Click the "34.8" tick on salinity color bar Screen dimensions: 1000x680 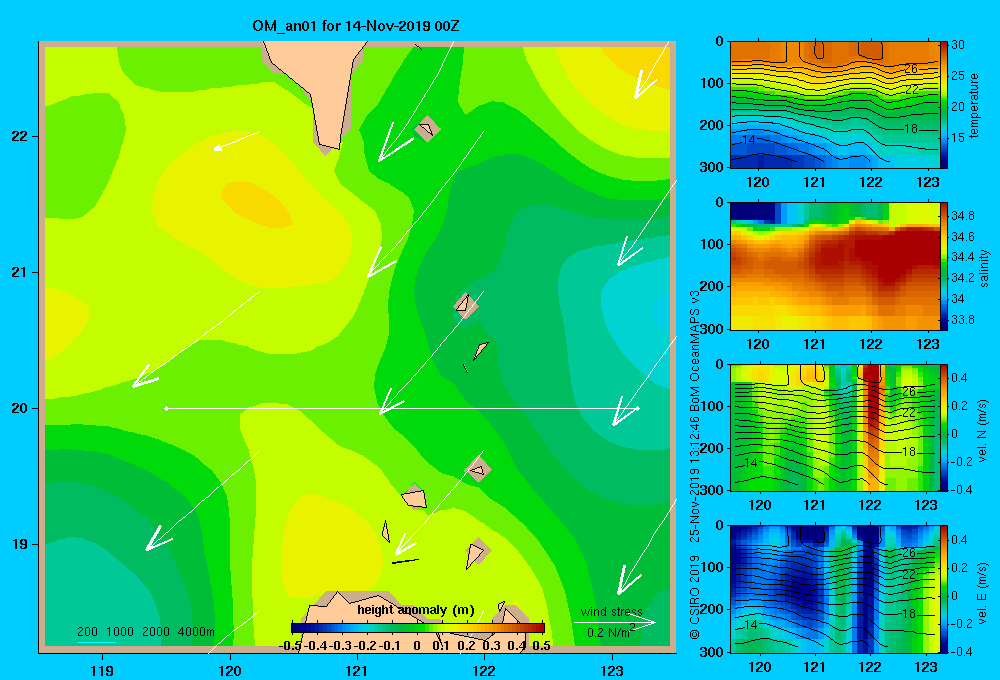coord(962,216)
